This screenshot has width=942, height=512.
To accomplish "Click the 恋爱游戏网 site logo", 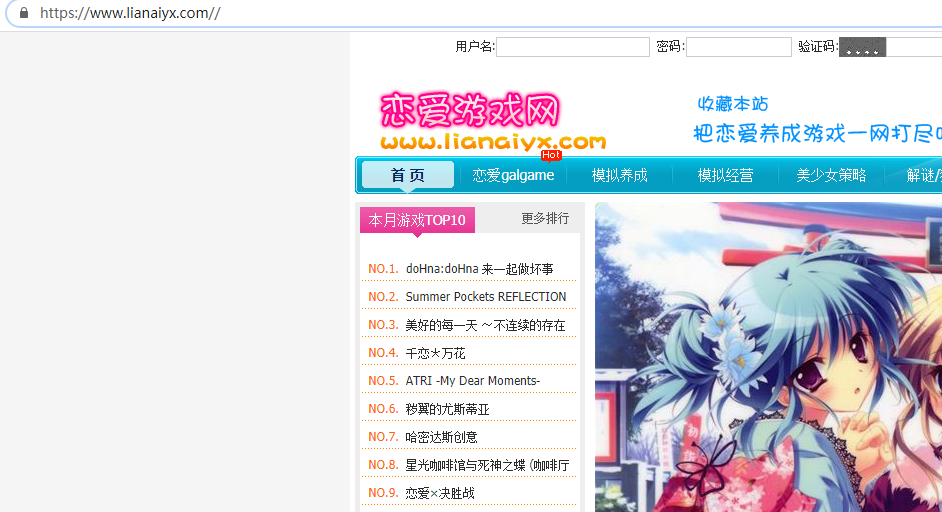I will pyautogui.click(x=493, y=121).
